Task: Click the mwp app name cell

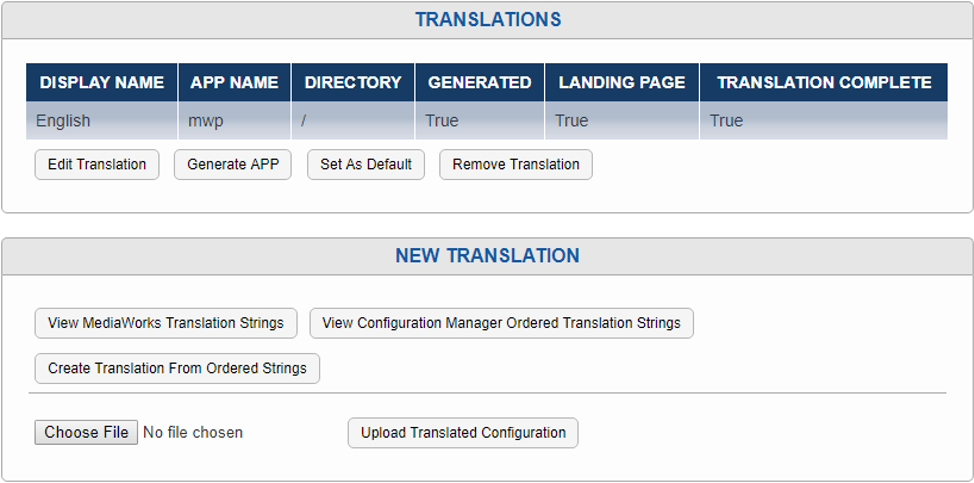Action: click(234, 120)
